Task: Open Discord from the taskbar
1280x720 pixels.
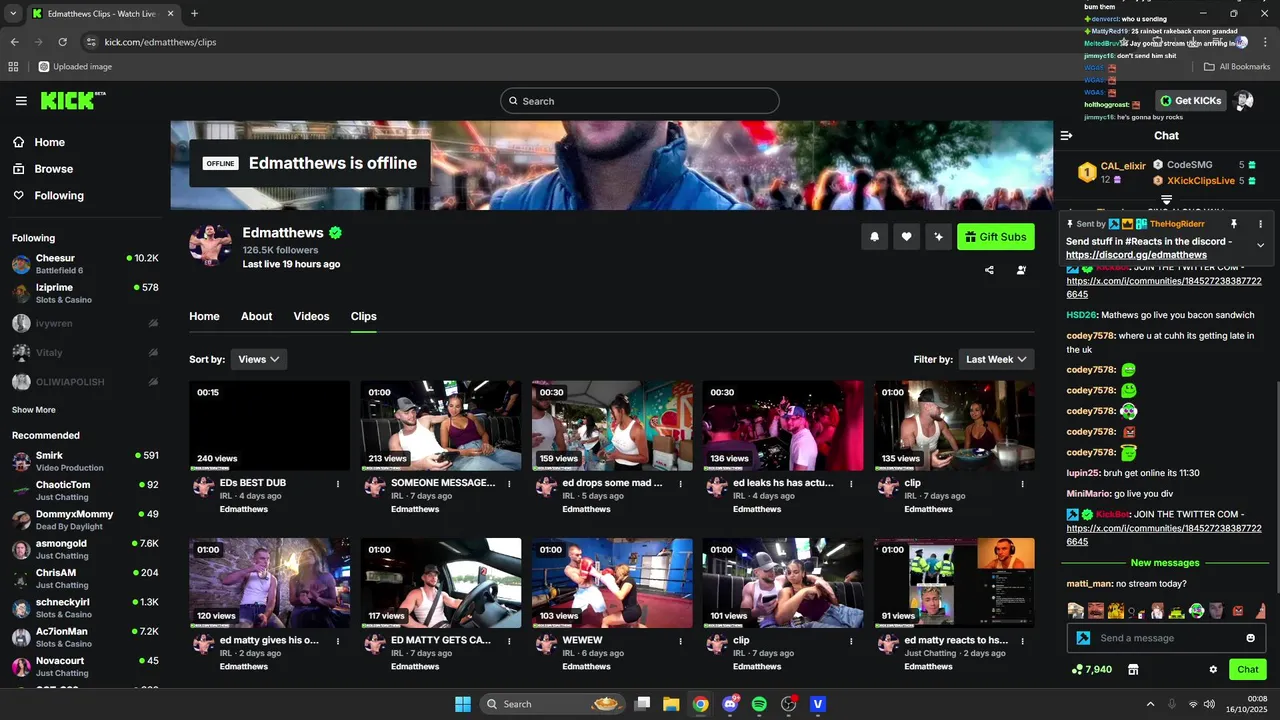Action: tap(730, 704)
